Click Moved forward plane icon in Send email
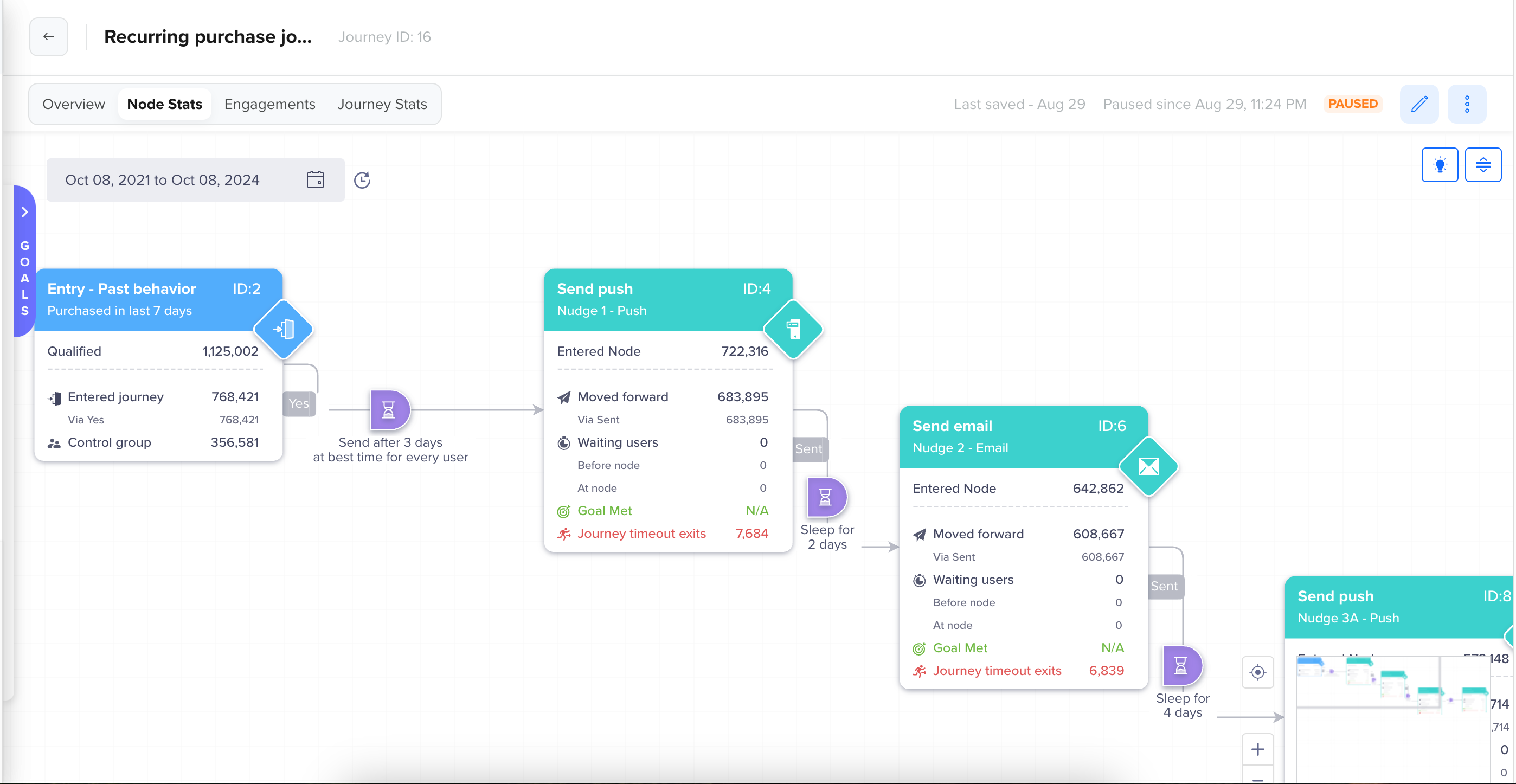This screenshot has height=784, width=1516. [919, 535]
